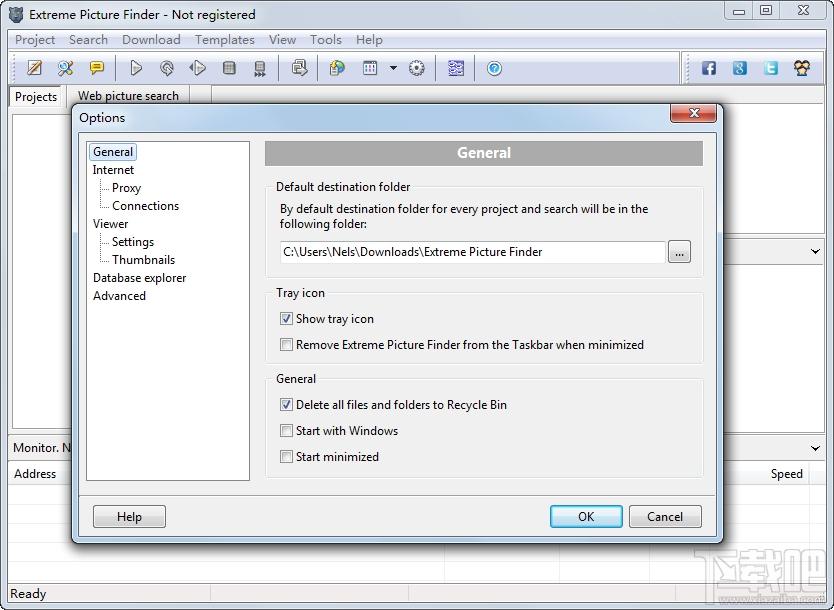
Task: Uncheck Delete all files to Recycle Bin
Action: [286, 405]
